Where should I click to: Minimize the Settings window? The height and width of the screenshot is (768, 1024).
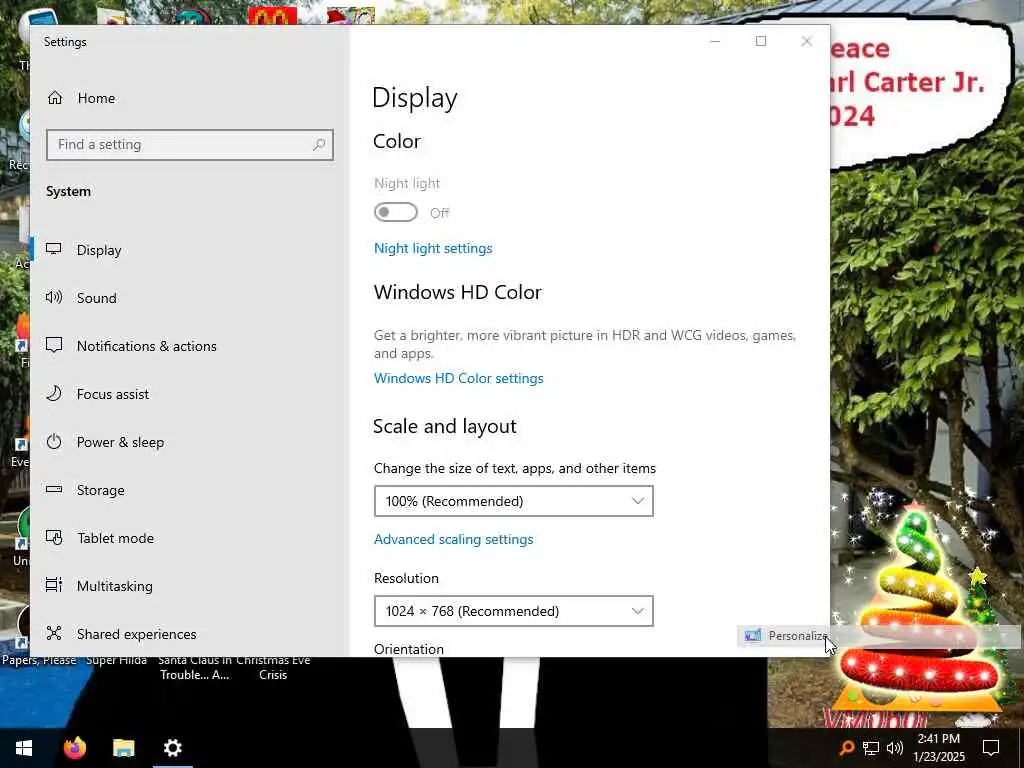click(x=715, y=41)
